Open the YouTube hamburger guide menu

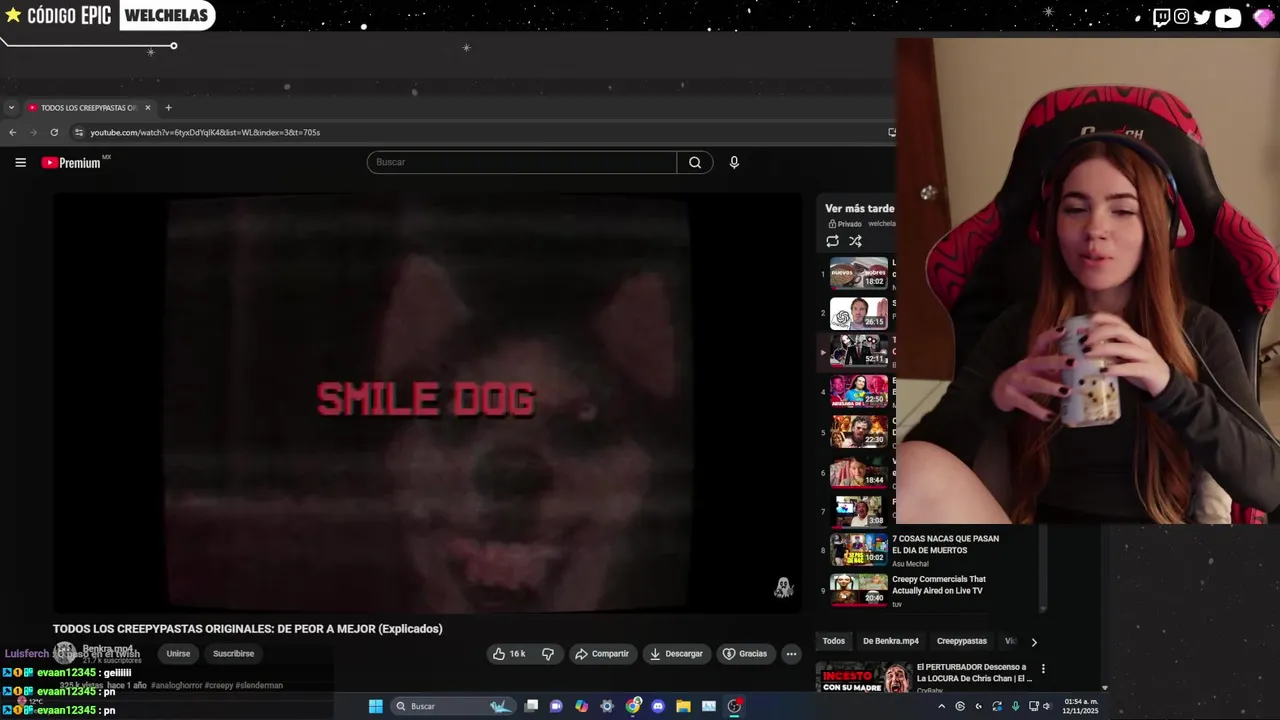[x=20, y=162]
